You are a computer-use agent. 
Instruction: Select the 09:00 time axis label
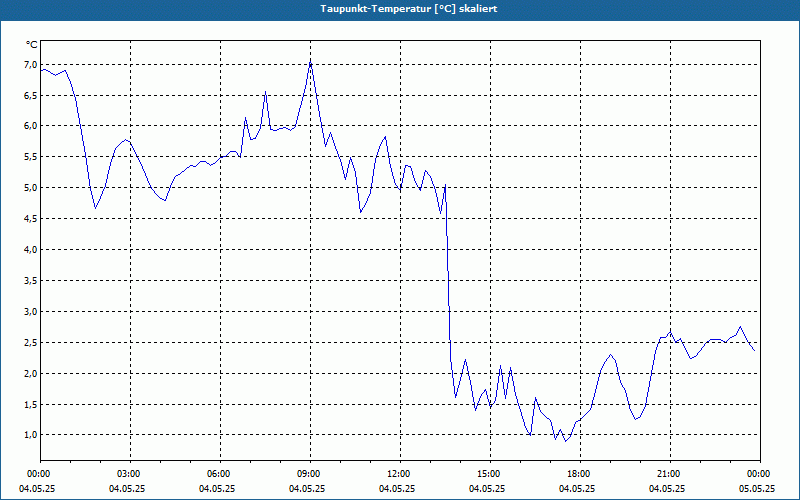(308, 474)
